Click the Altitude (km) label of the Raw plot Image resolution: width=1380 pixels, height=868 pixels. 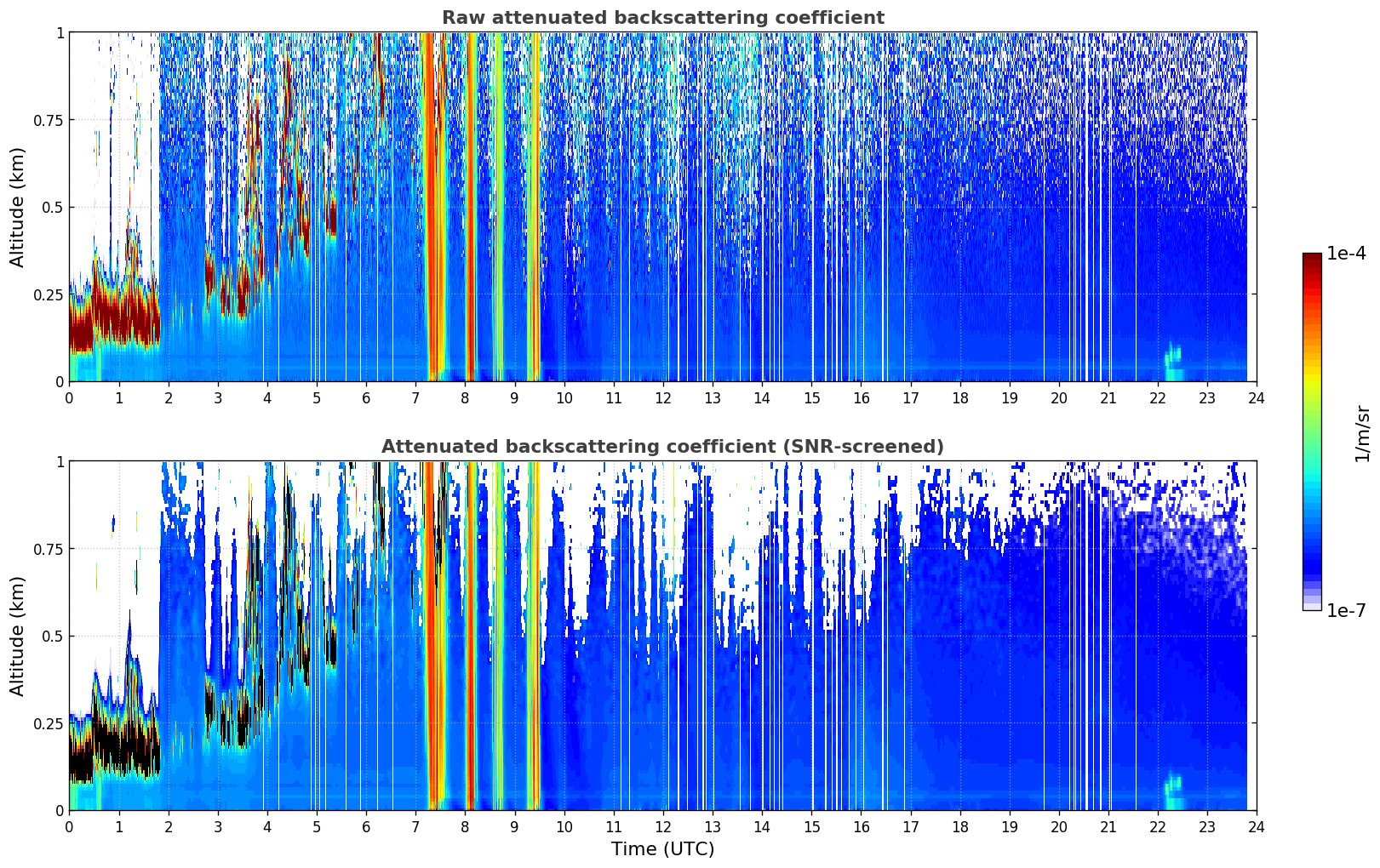coord(18,207)
